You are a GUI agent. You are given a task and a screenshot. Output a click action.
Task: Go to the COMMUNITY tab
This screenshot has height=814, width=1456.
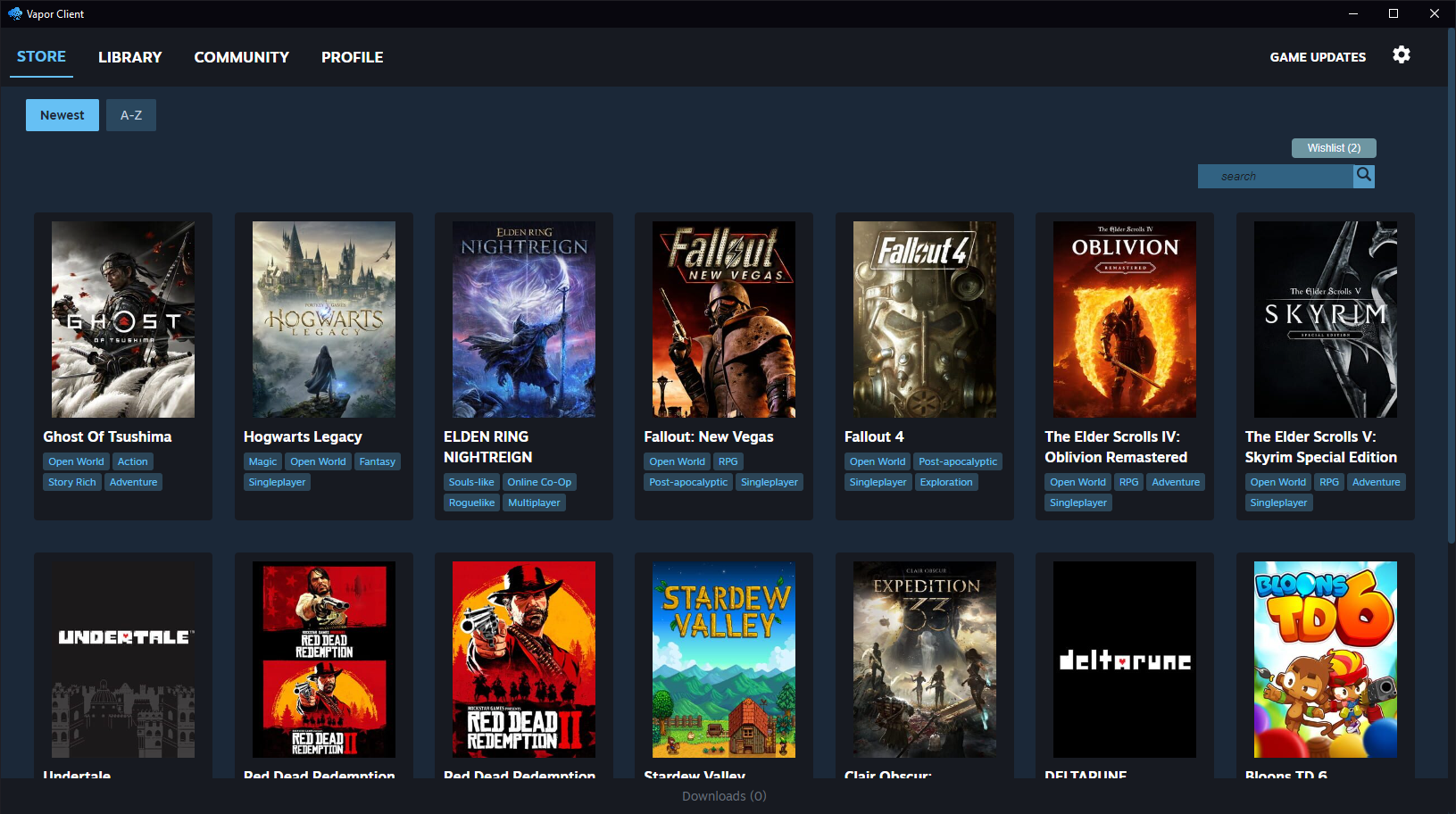click(x=242, y=57)
